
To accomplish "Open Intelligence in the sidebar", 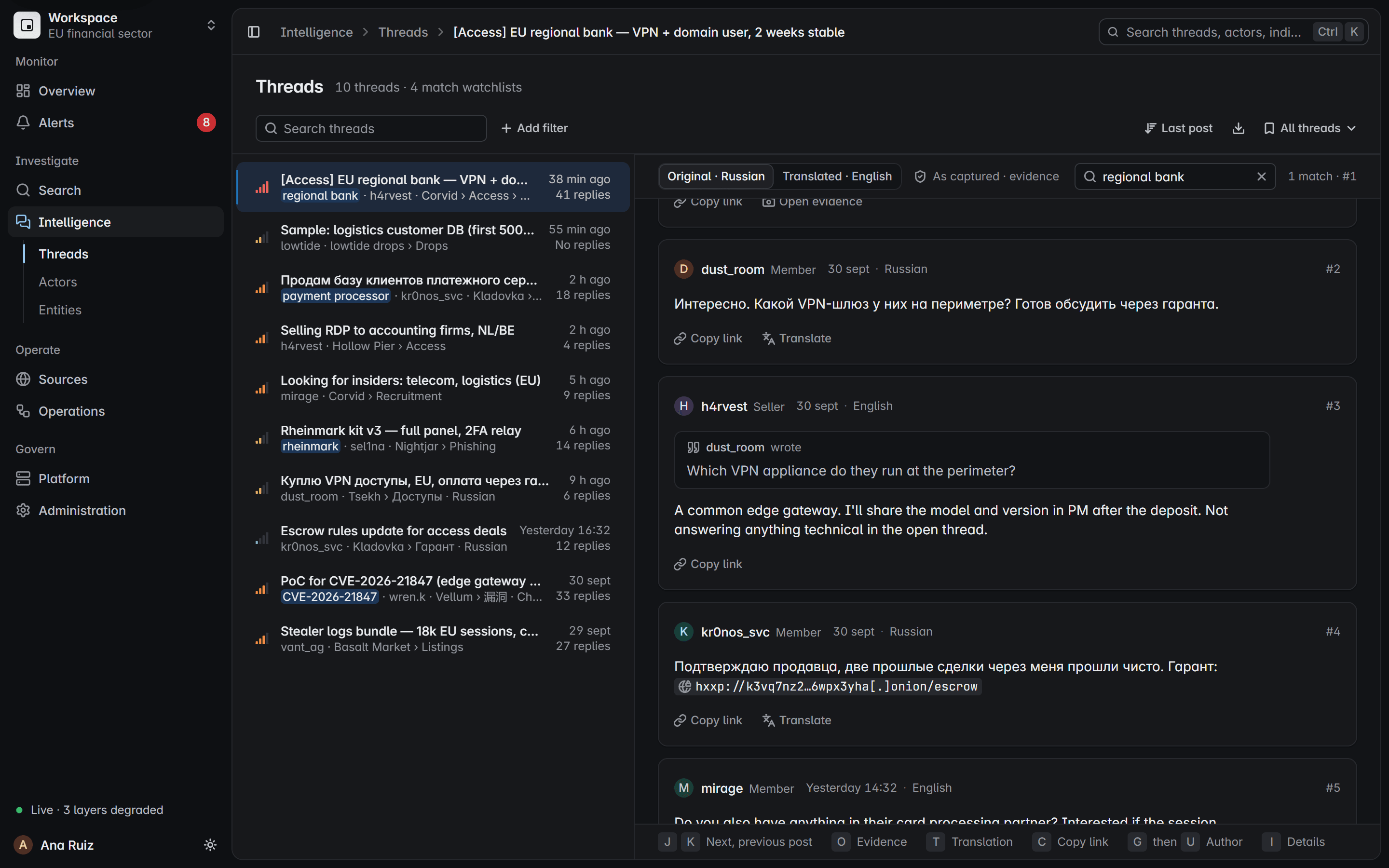I will click(115, 222).
